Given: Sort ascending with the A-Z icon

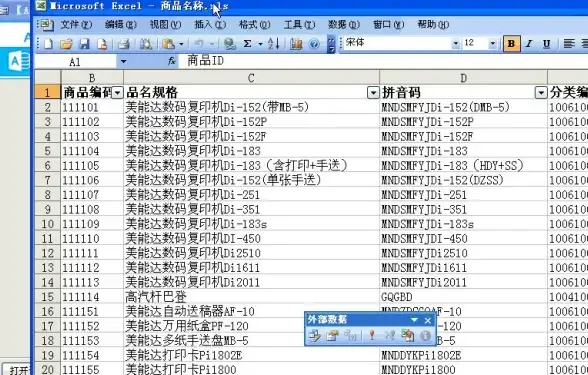Looking at the screenshot, I should click(x=274, y=44).
